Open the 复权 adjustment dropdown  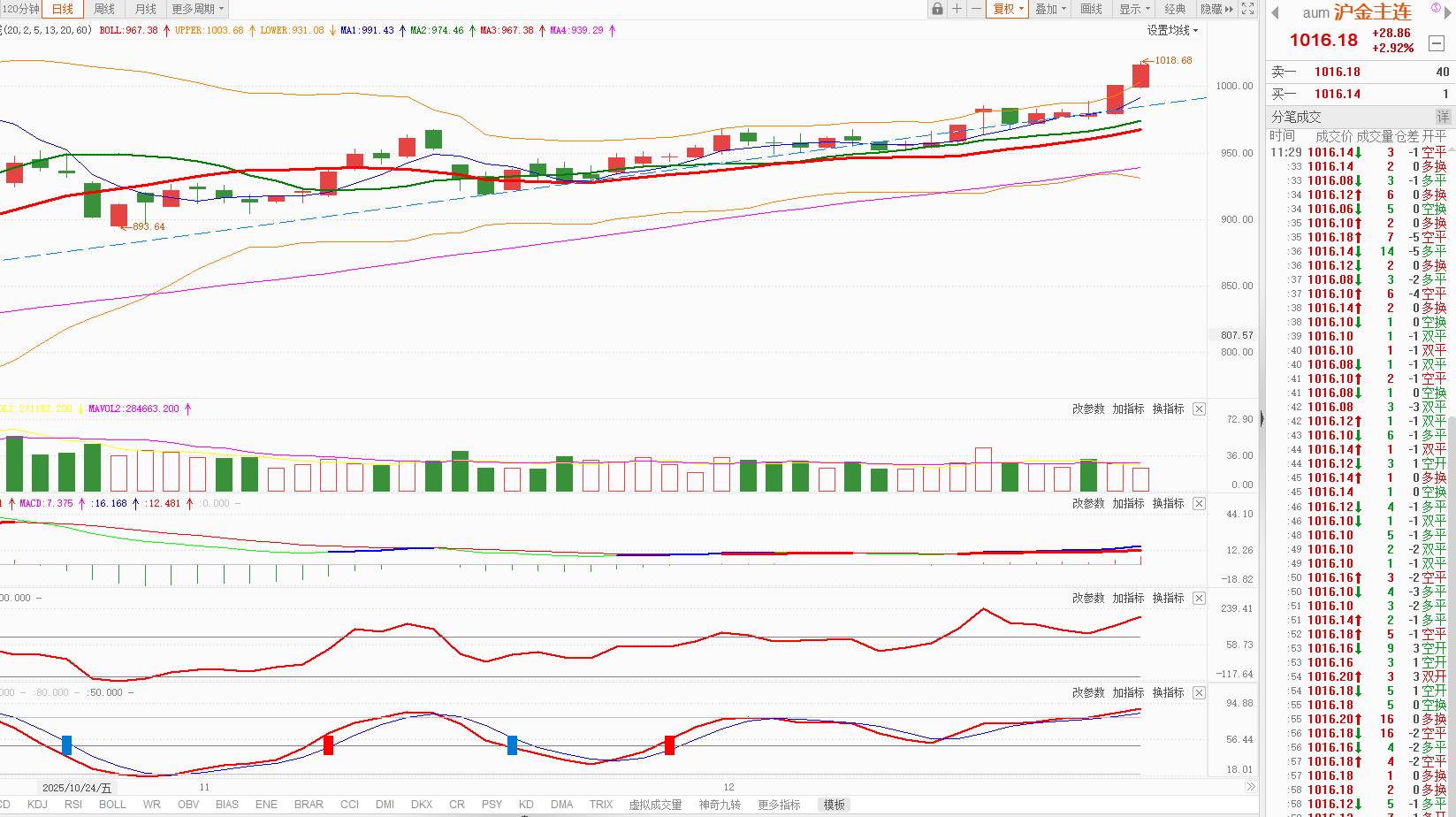1008,9
